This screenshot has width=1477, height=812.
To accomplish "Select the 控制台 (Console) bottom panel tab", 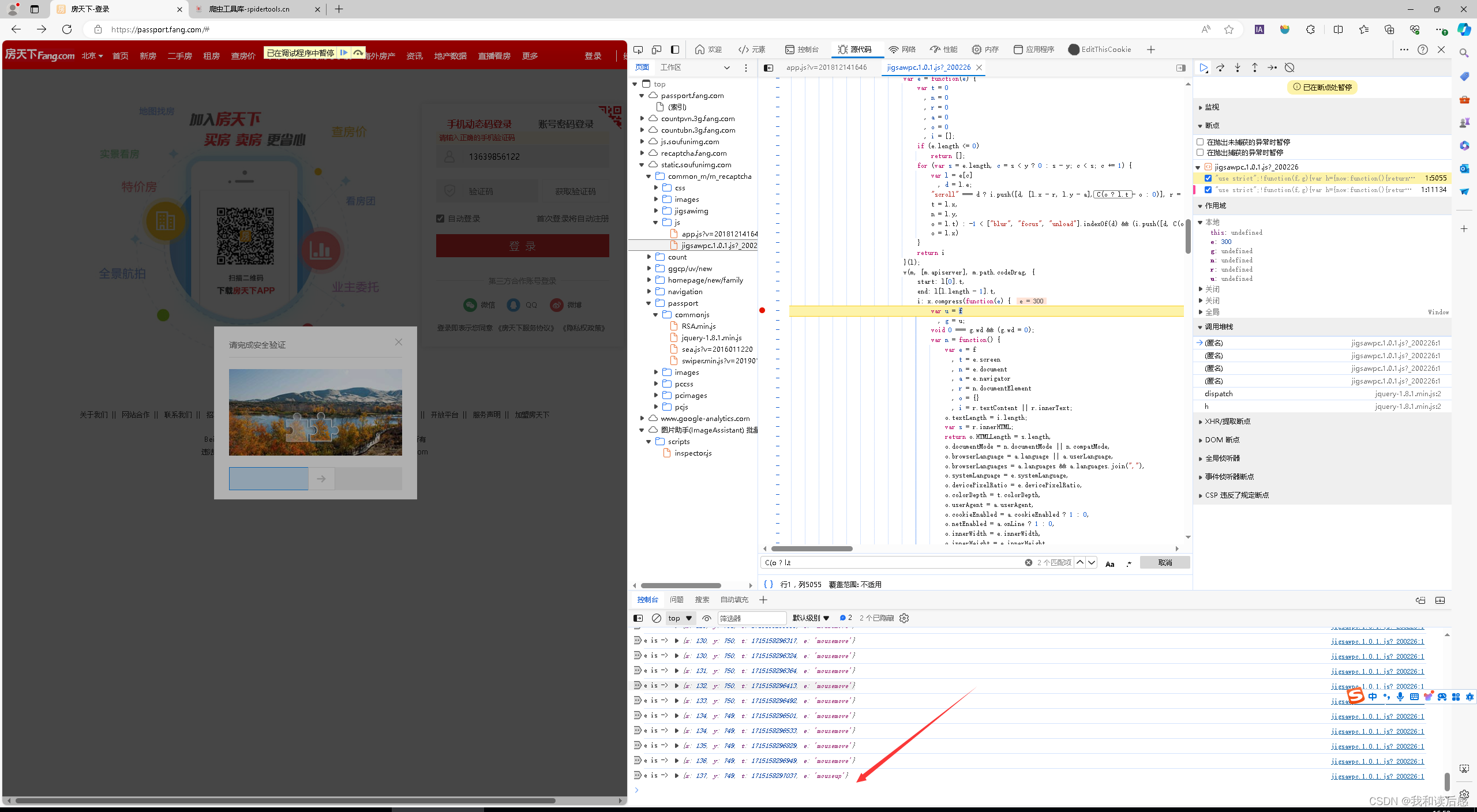I will [647, 599].
